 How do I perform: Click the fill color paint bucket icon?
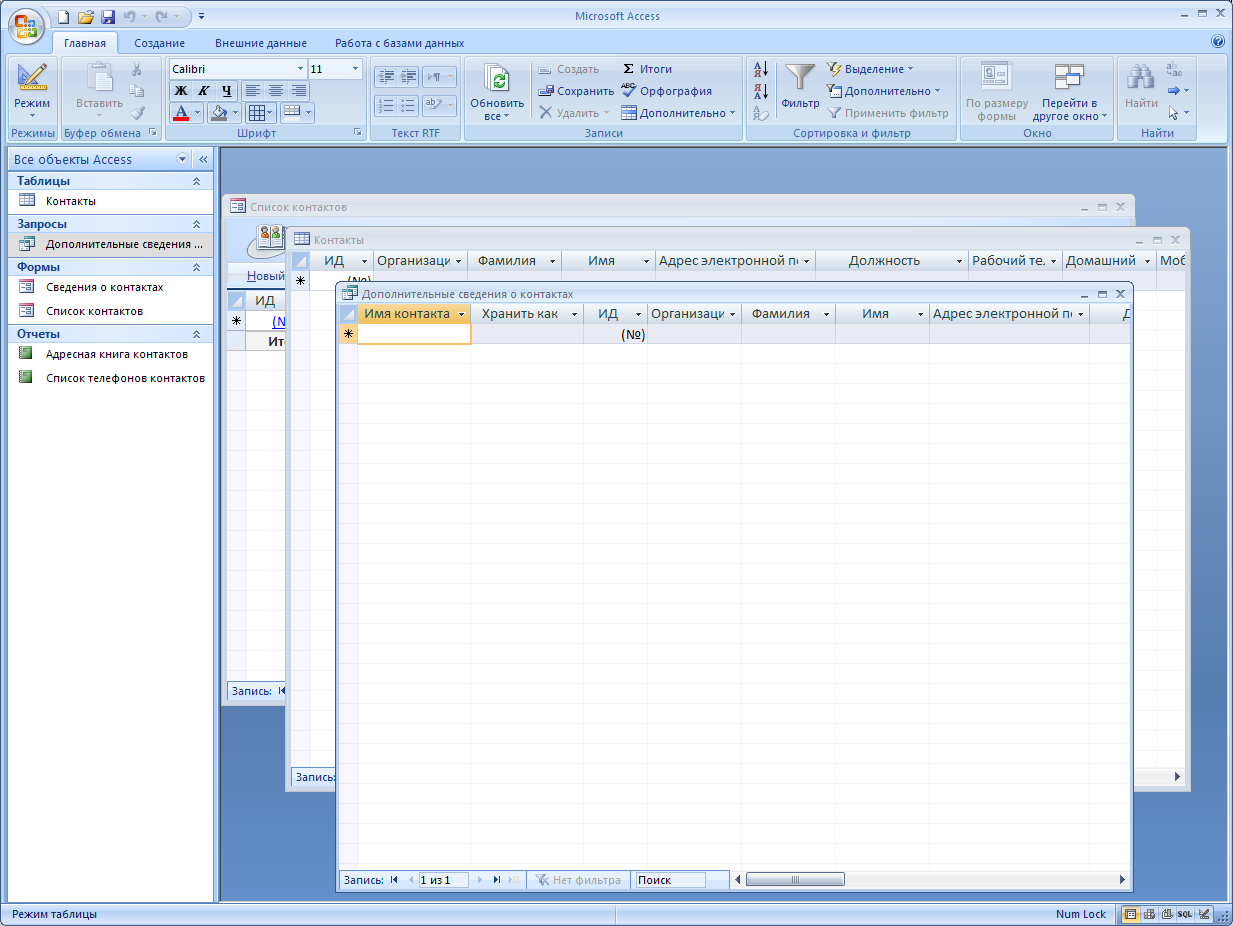[x=219, y=113]
